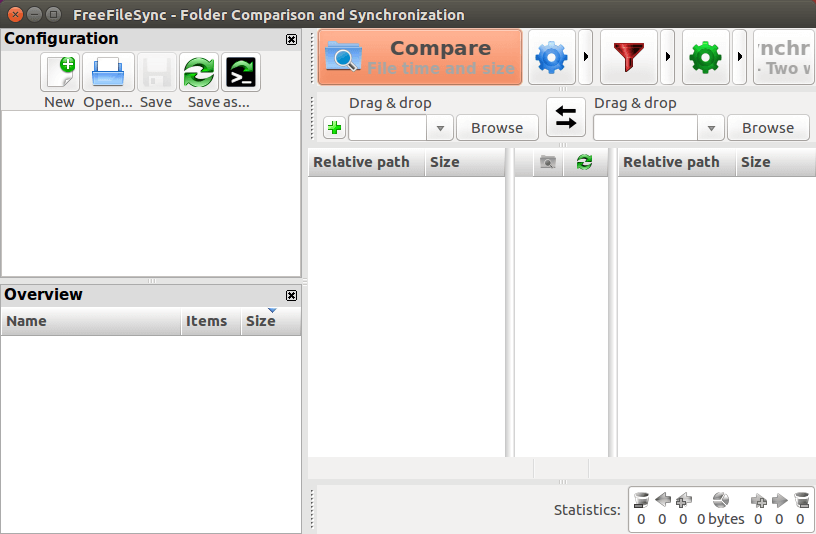
Task: Open comparison settings blue gear
Action: pos(551,58)
